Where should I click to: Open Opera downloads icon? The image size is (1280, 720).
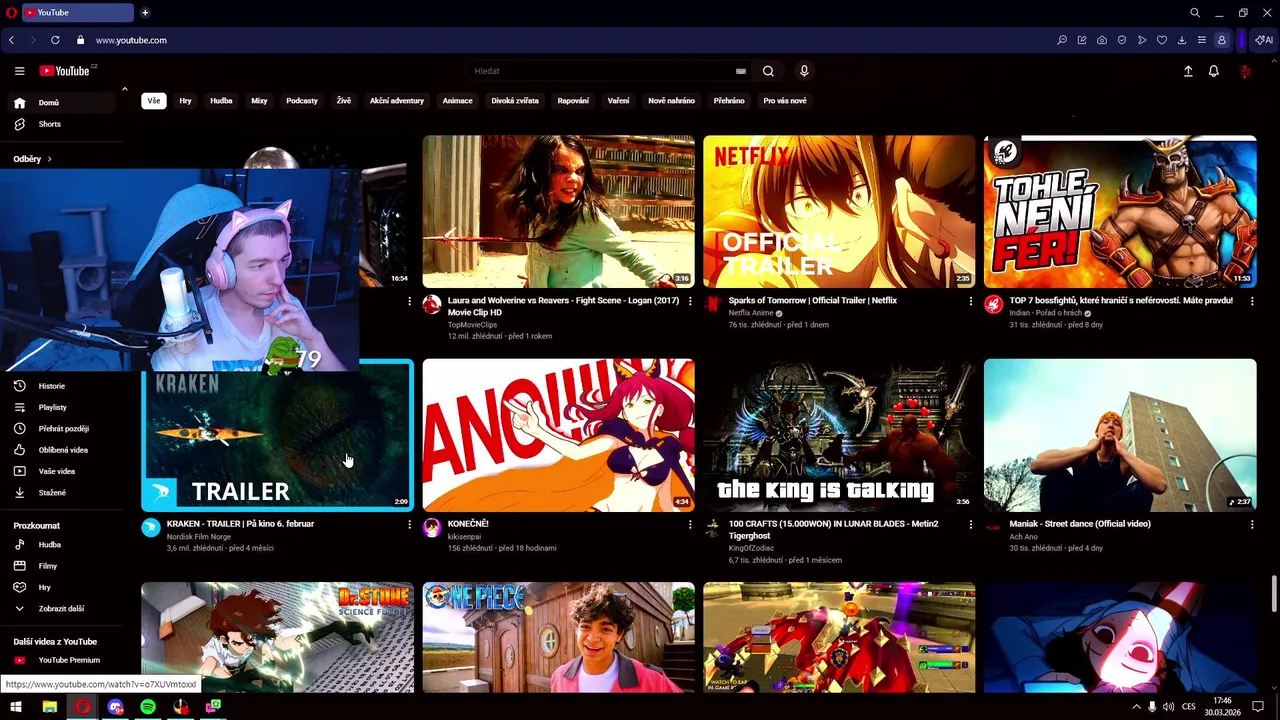click(x=1181, y=40)
